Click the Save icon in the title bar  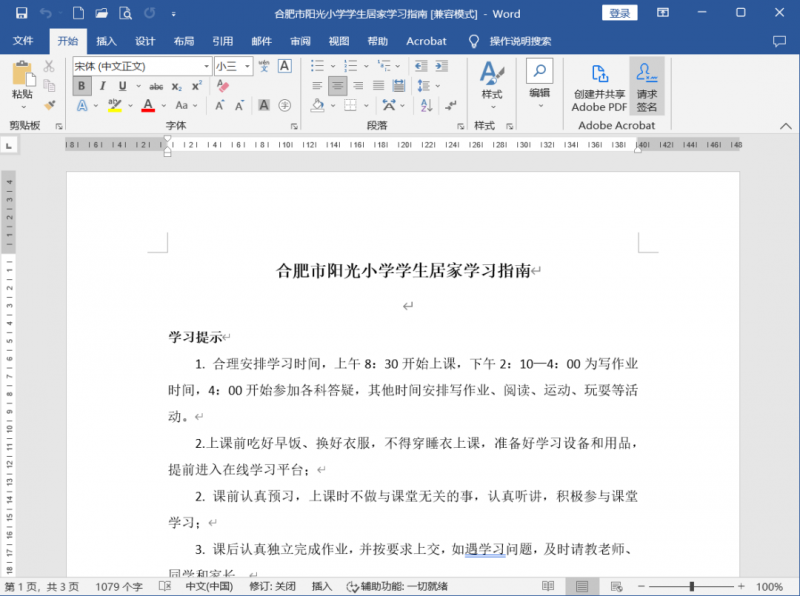[x=21, y=14]
